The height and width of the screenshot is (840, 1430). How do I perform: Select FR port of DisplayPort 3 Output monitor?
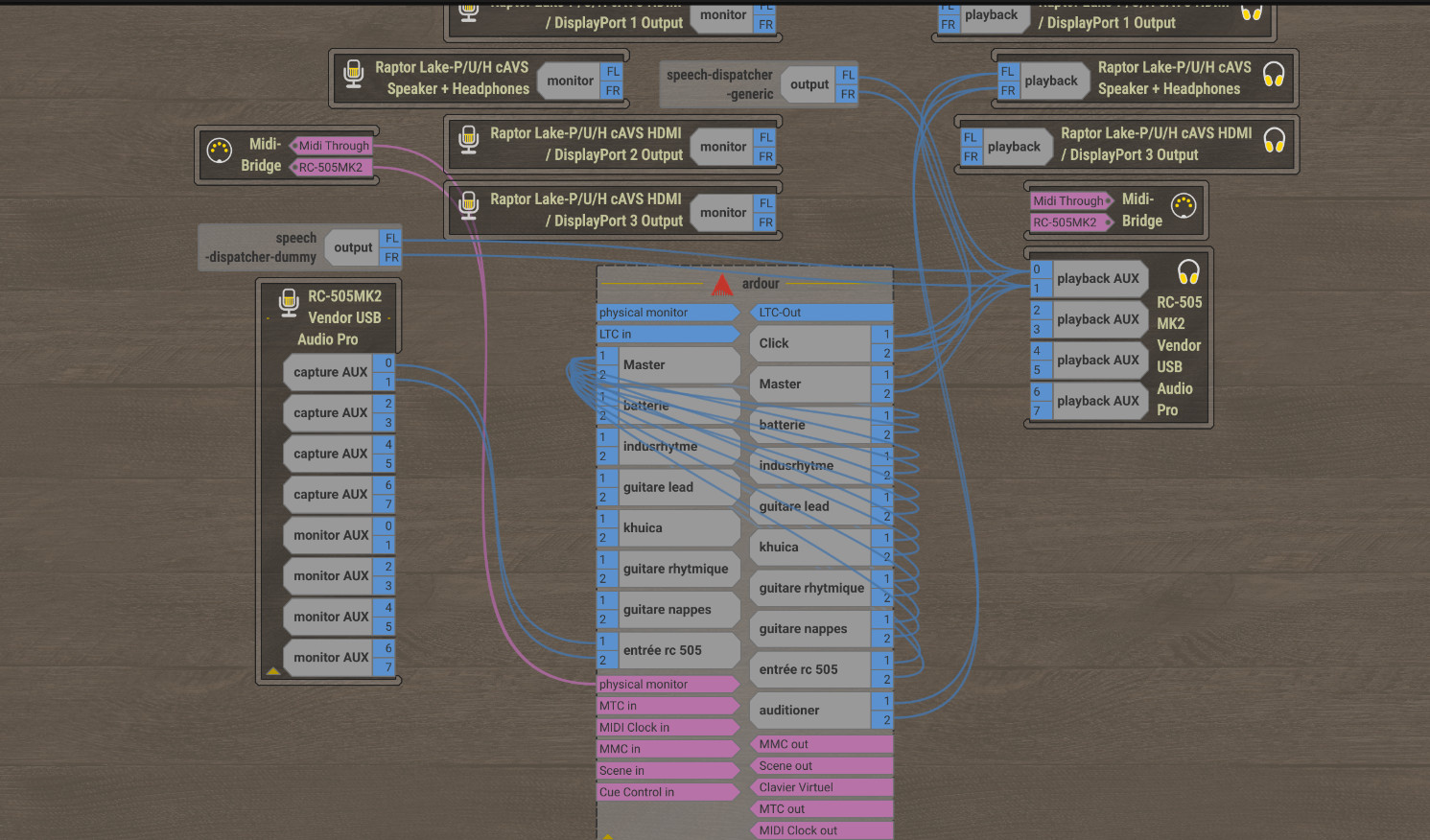coord(765,223)
